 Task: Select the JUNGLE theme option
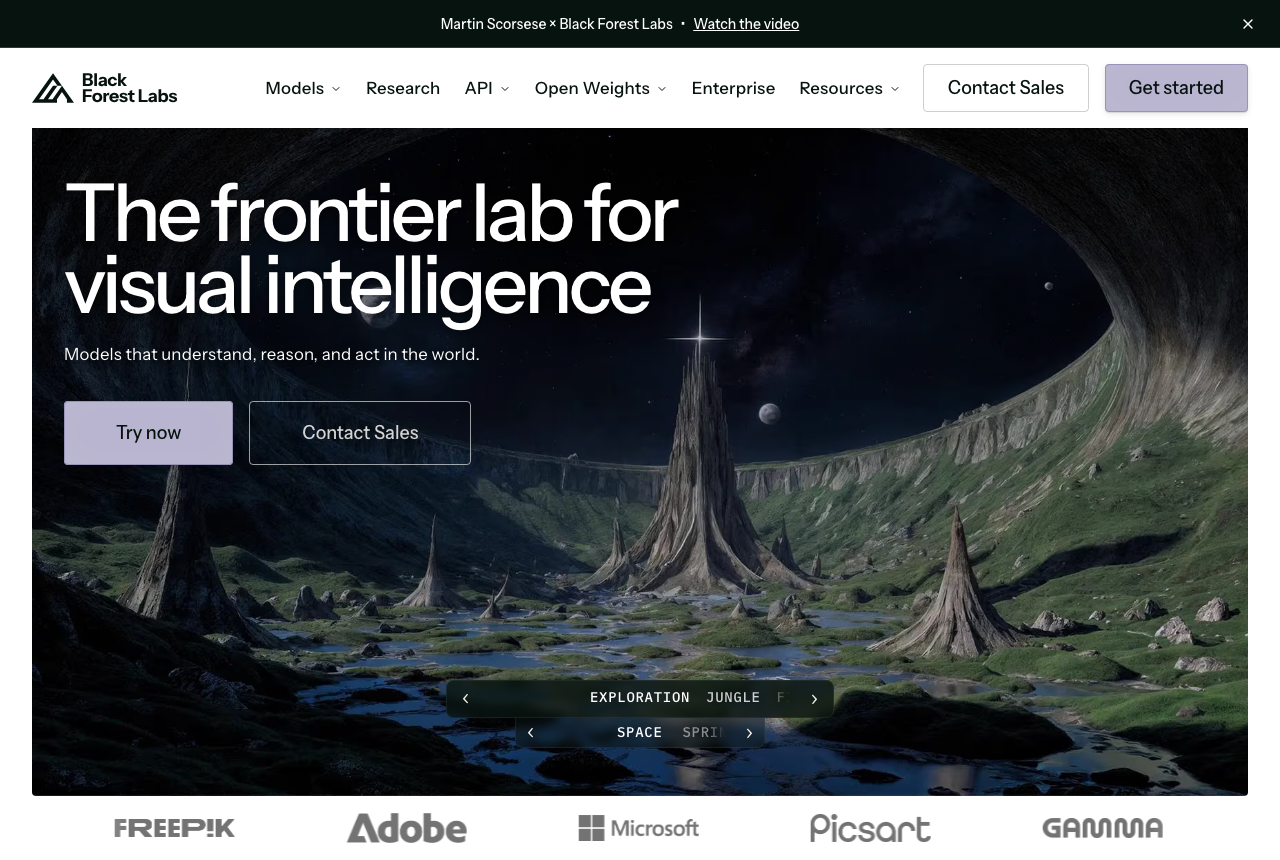(733, 698)
